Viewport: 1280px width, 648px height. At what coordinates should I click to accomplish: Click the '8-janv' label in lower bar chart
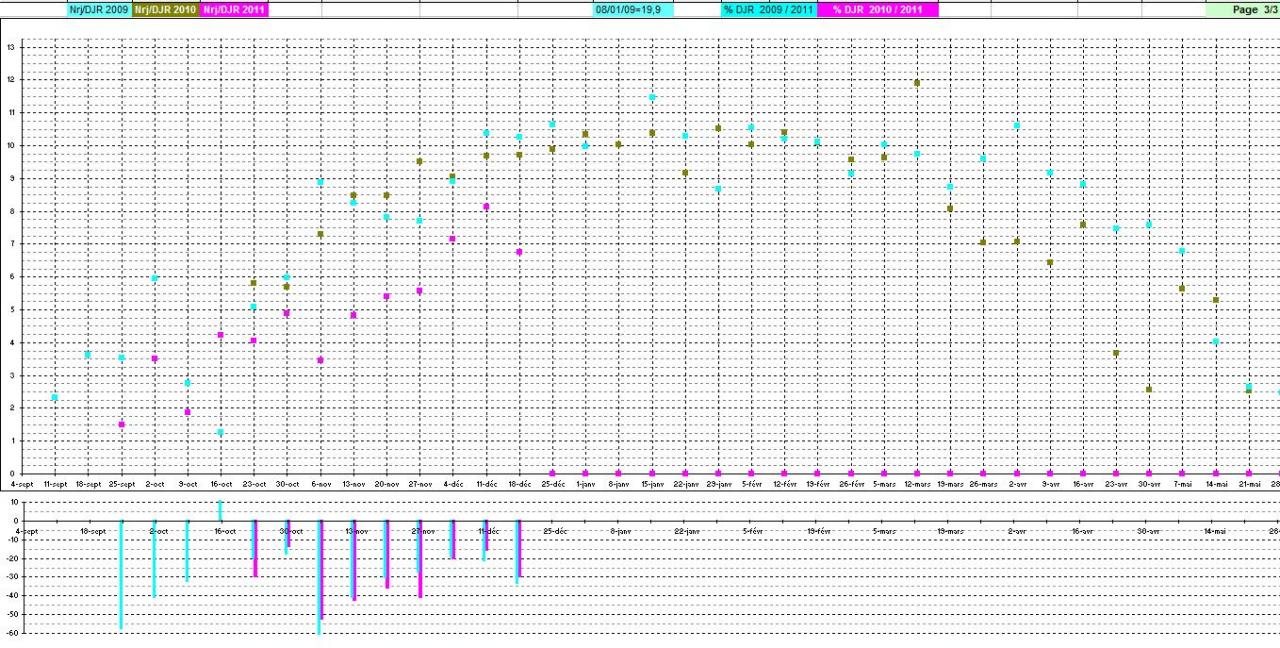(x=619, y=531)
